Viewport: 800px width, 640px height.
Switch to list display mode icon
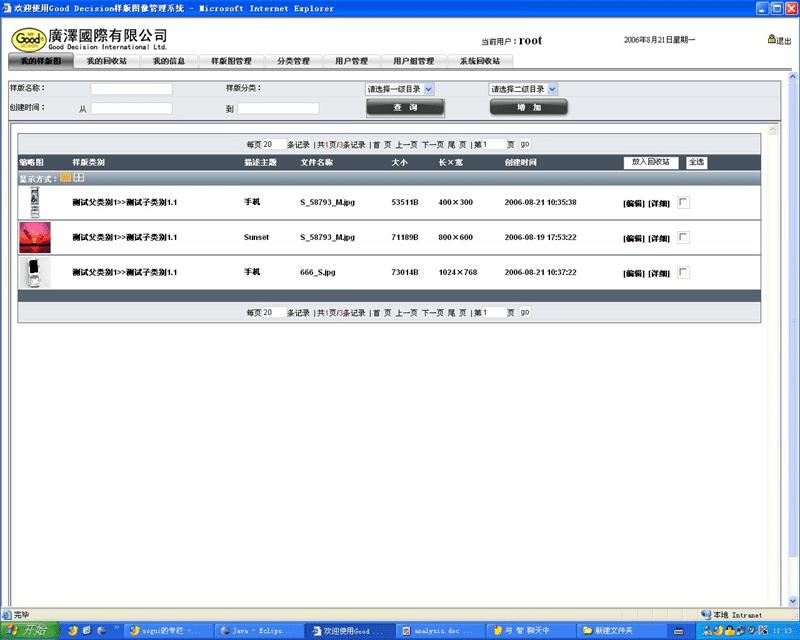(65, 178)
